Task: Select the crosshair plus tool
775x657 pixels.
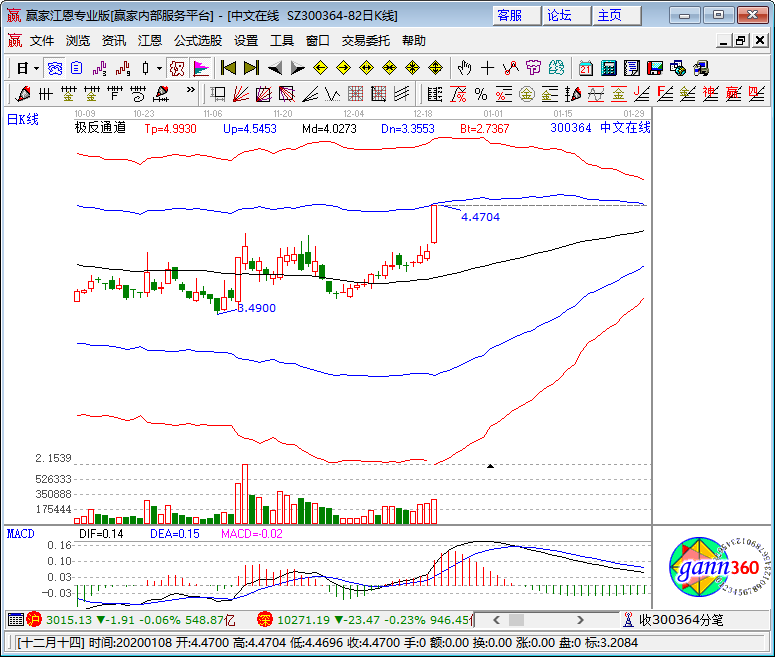Action: click(x=487, y=68)
